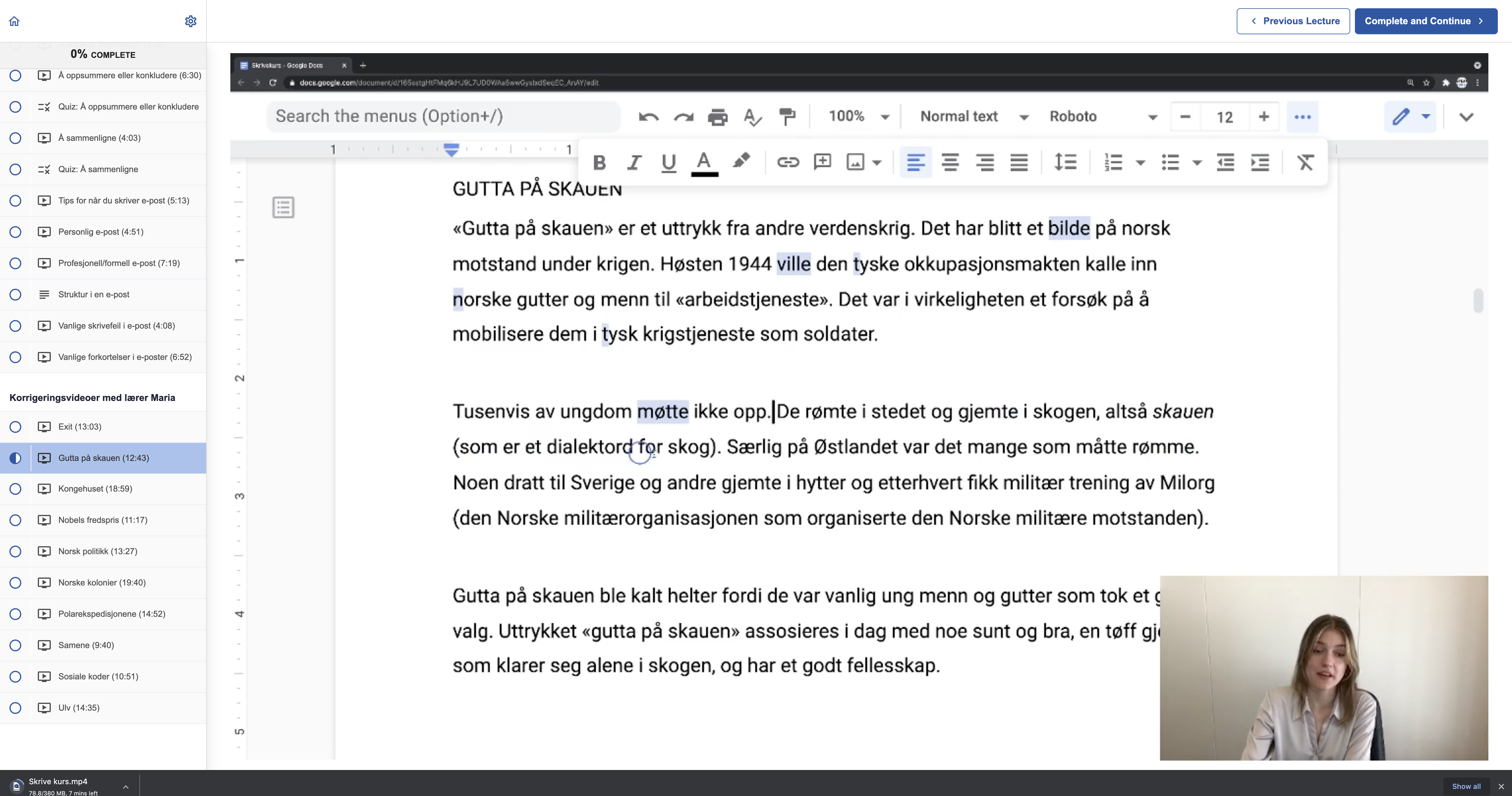Click the Docs vertical scrollbar thumb
The height and width of the screenshot is (796, 1512).
click(1478, 301)
